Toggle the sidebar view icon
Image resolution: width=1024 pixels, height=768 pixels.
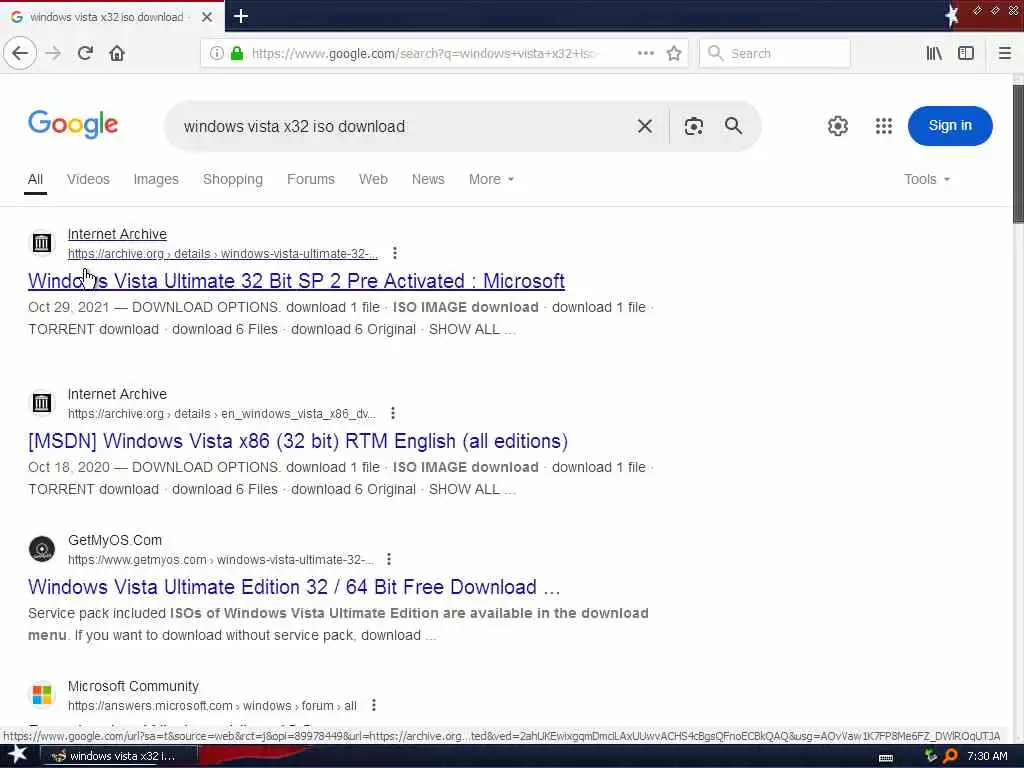(x=966, y=54)
